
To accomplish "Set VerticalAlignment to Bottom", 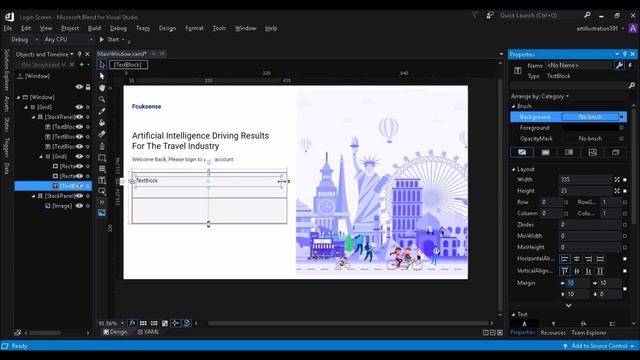I will 588,271.
